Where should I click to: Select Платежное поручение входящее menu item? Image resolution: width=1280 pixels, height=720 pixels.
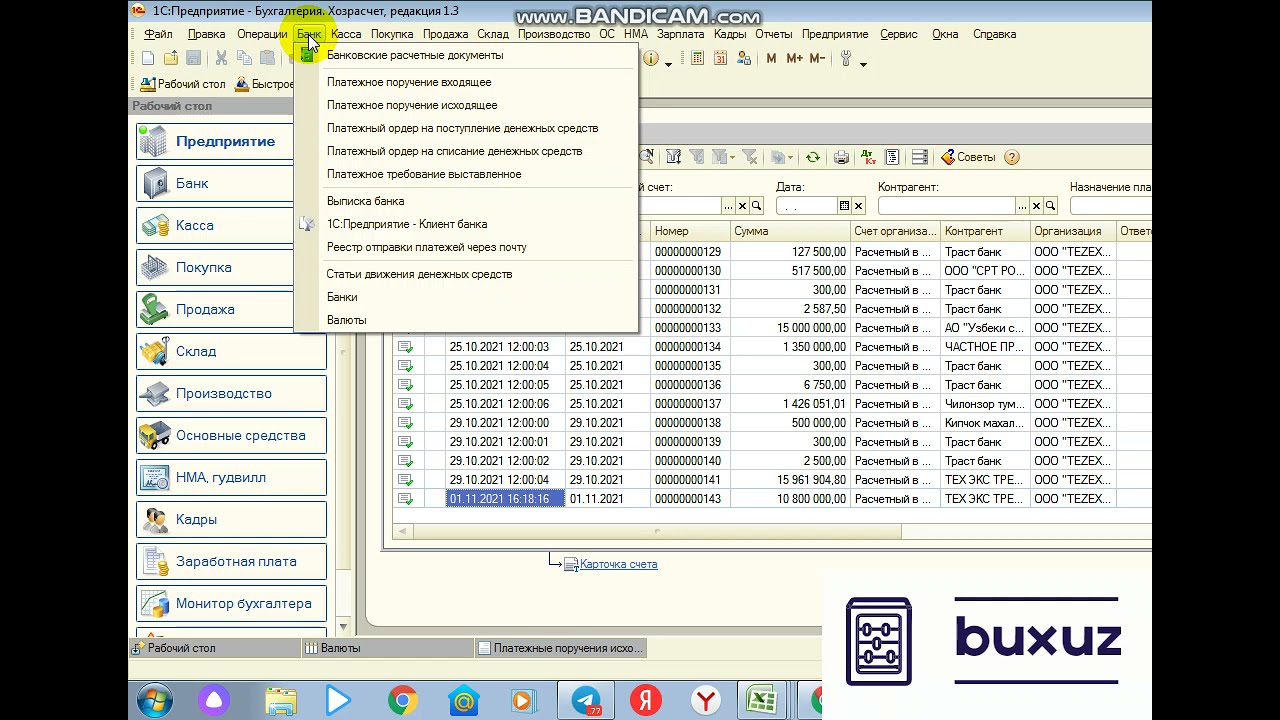point(409,82)
